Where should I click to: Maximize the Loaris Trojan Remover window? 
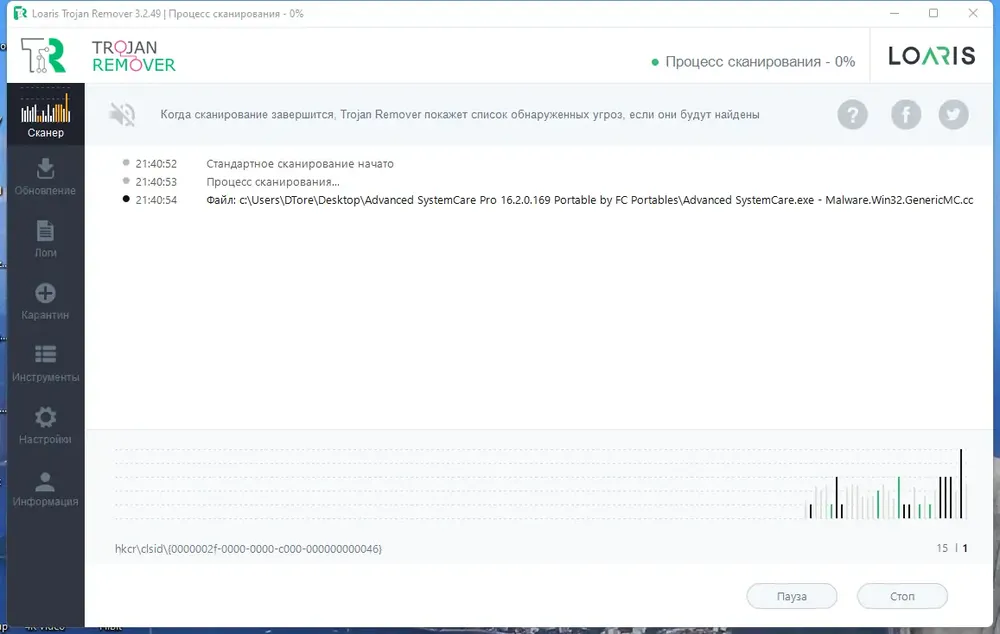933,13
